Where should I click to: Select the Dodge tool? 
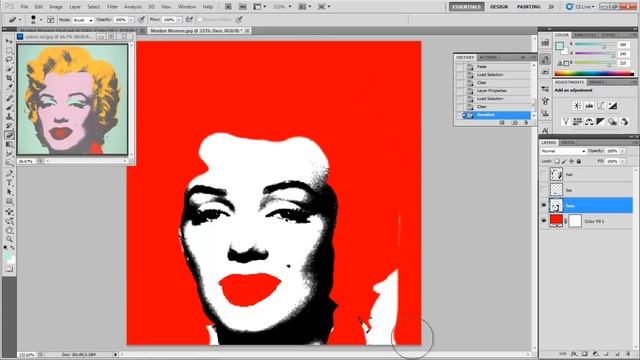pyautogui.click(x=9, y=163)
